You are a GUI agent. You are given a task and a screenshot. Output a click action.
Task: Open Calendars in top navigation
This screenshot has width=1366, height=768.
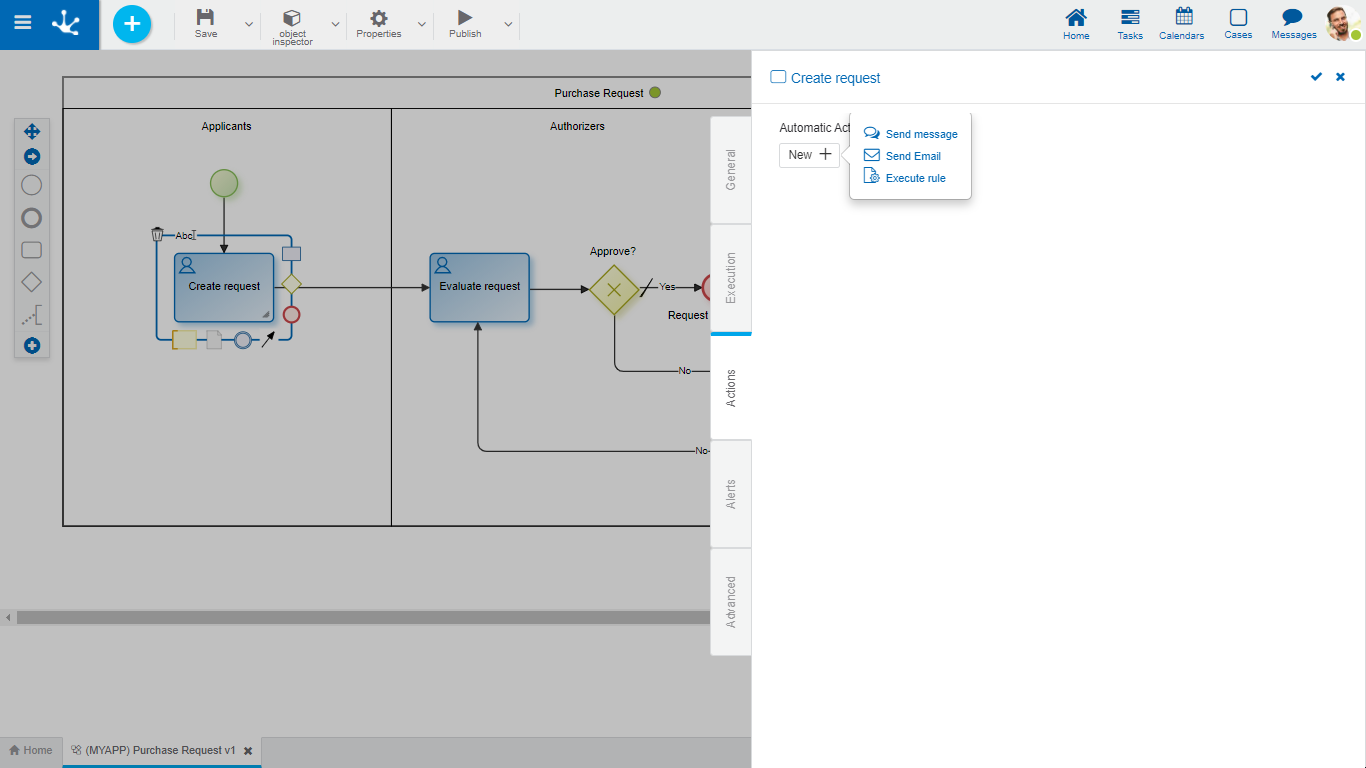1182,24
